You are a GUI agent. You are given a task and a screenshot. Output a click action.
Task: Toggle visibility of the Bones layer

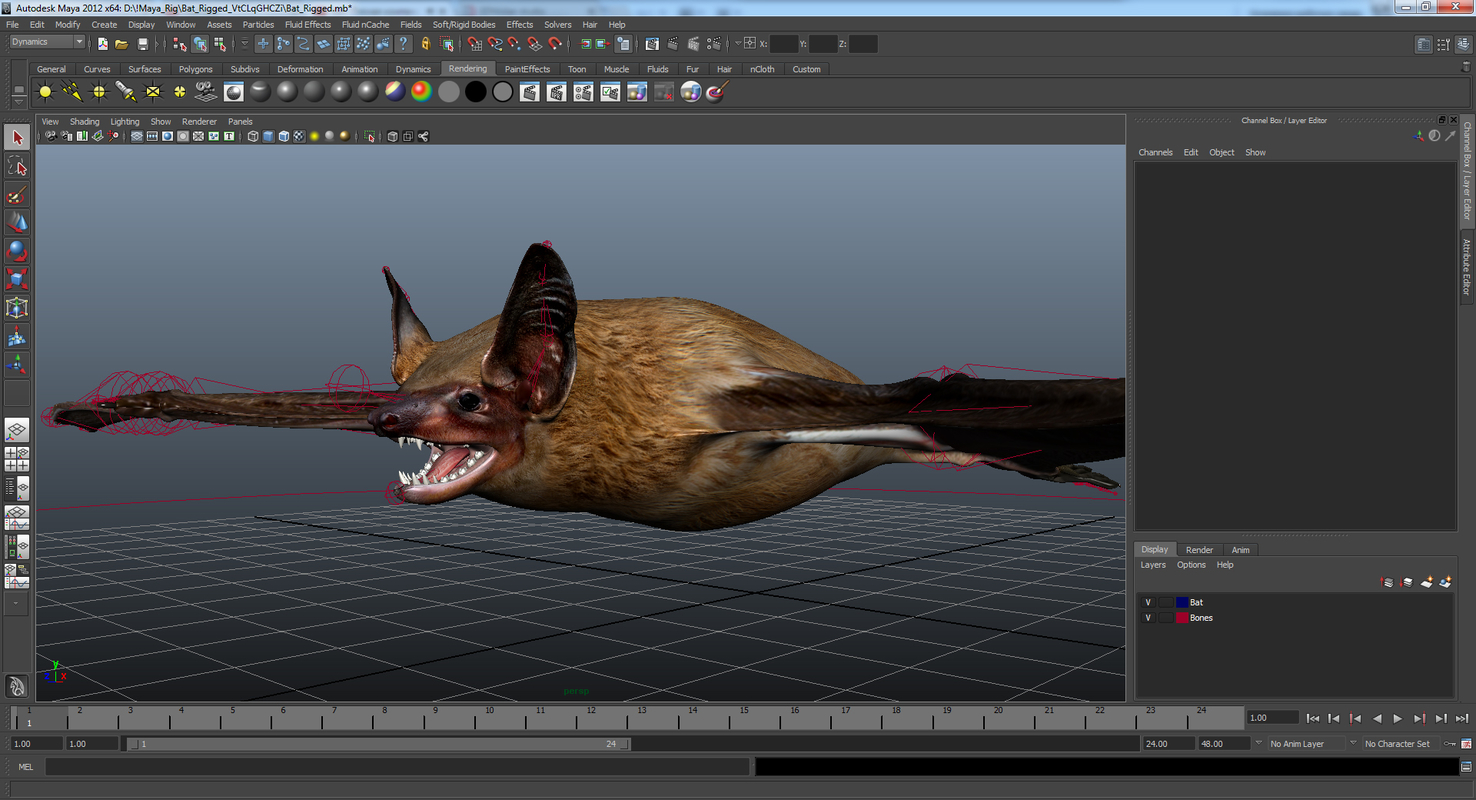pyautogui.click(x=1148, y=617)
